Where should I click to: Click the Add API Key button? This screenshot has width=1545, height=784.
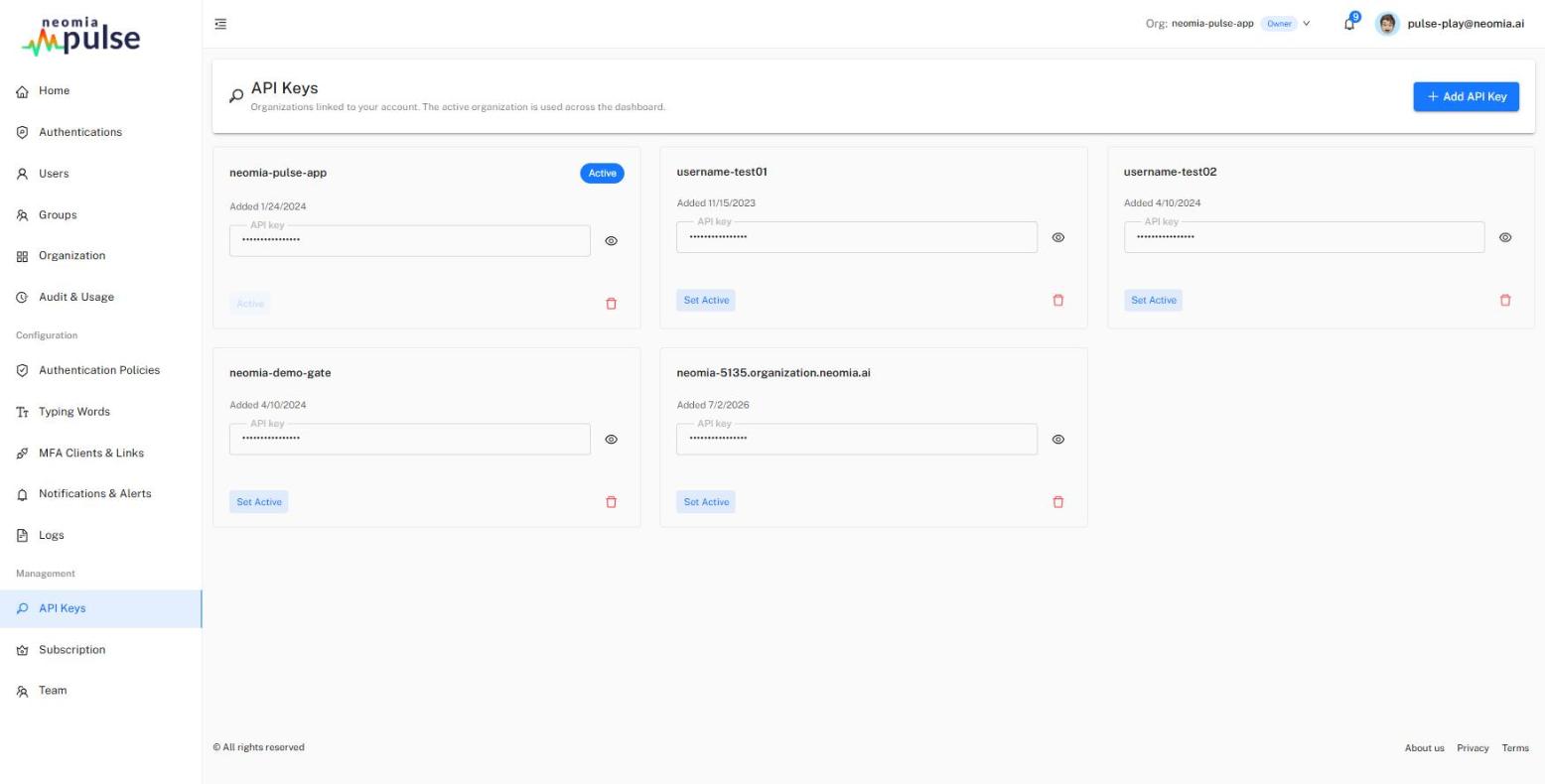click(x=1466, y=96)
